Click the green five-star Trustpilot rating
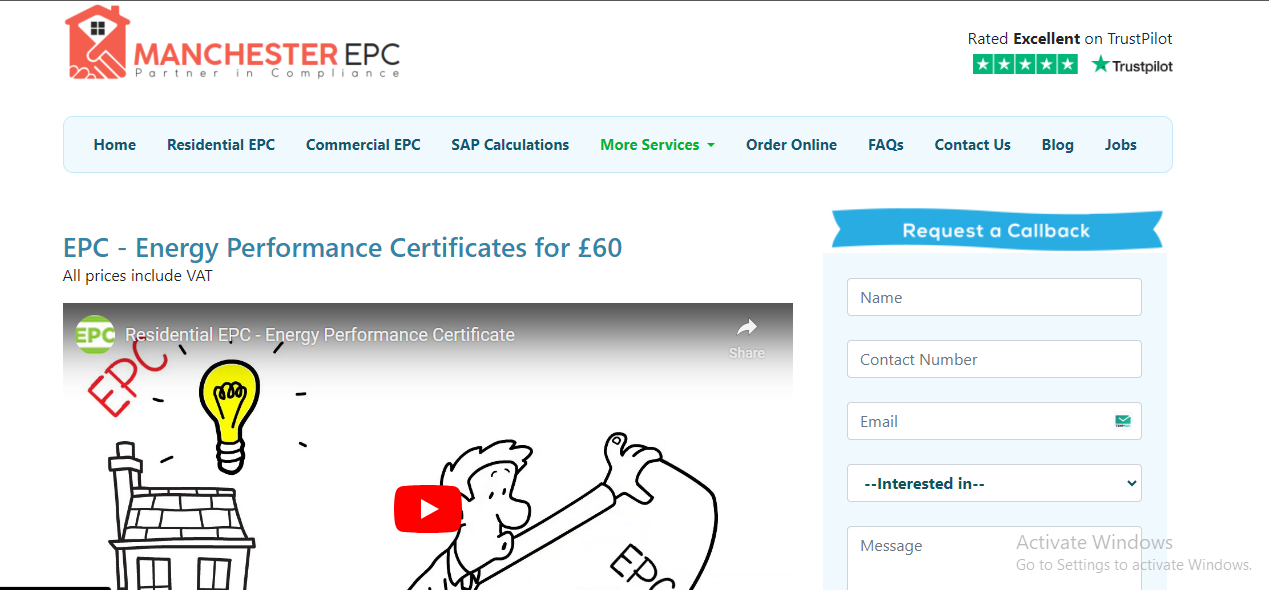 [x=1025, y=65]
